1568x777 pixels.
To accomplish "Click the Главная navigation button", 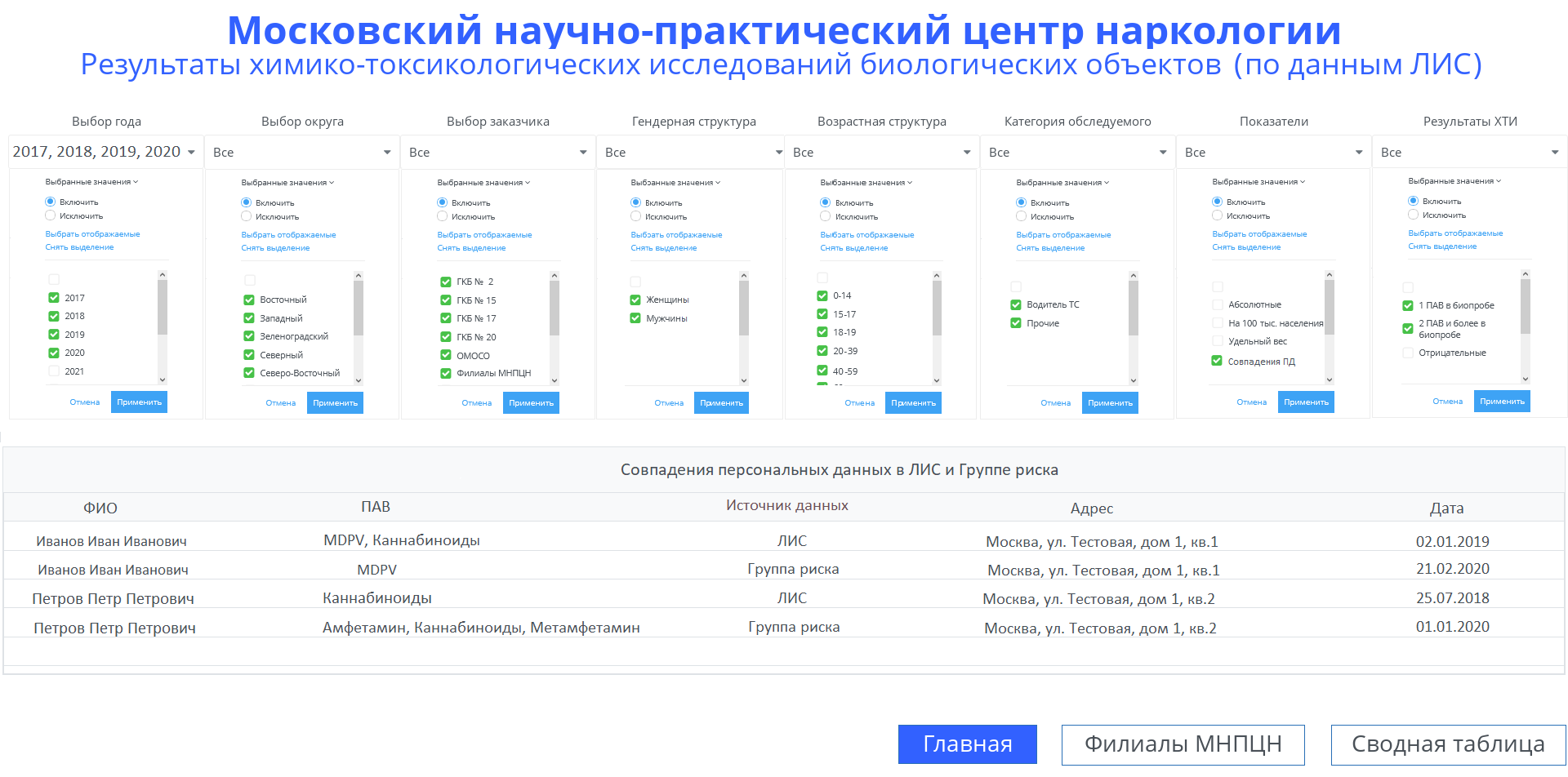I will click(967, 744).
